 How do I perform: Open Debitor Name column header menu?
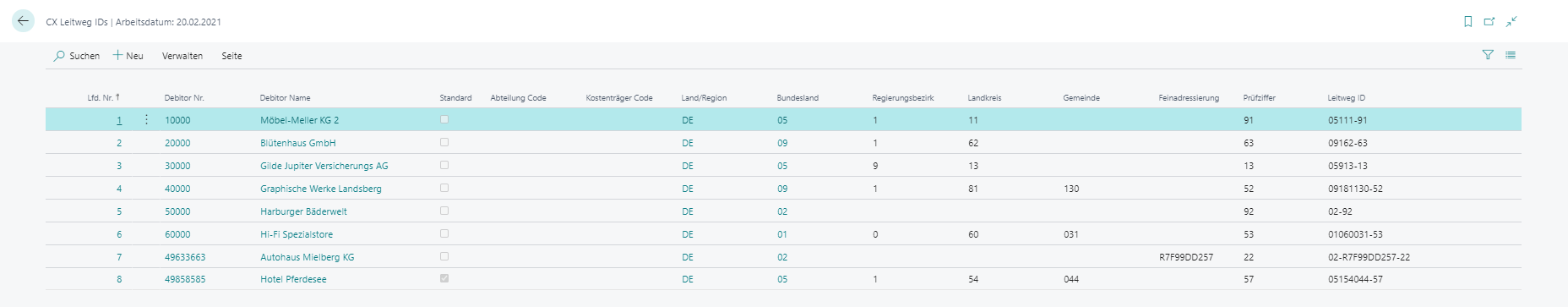[285, 98]
